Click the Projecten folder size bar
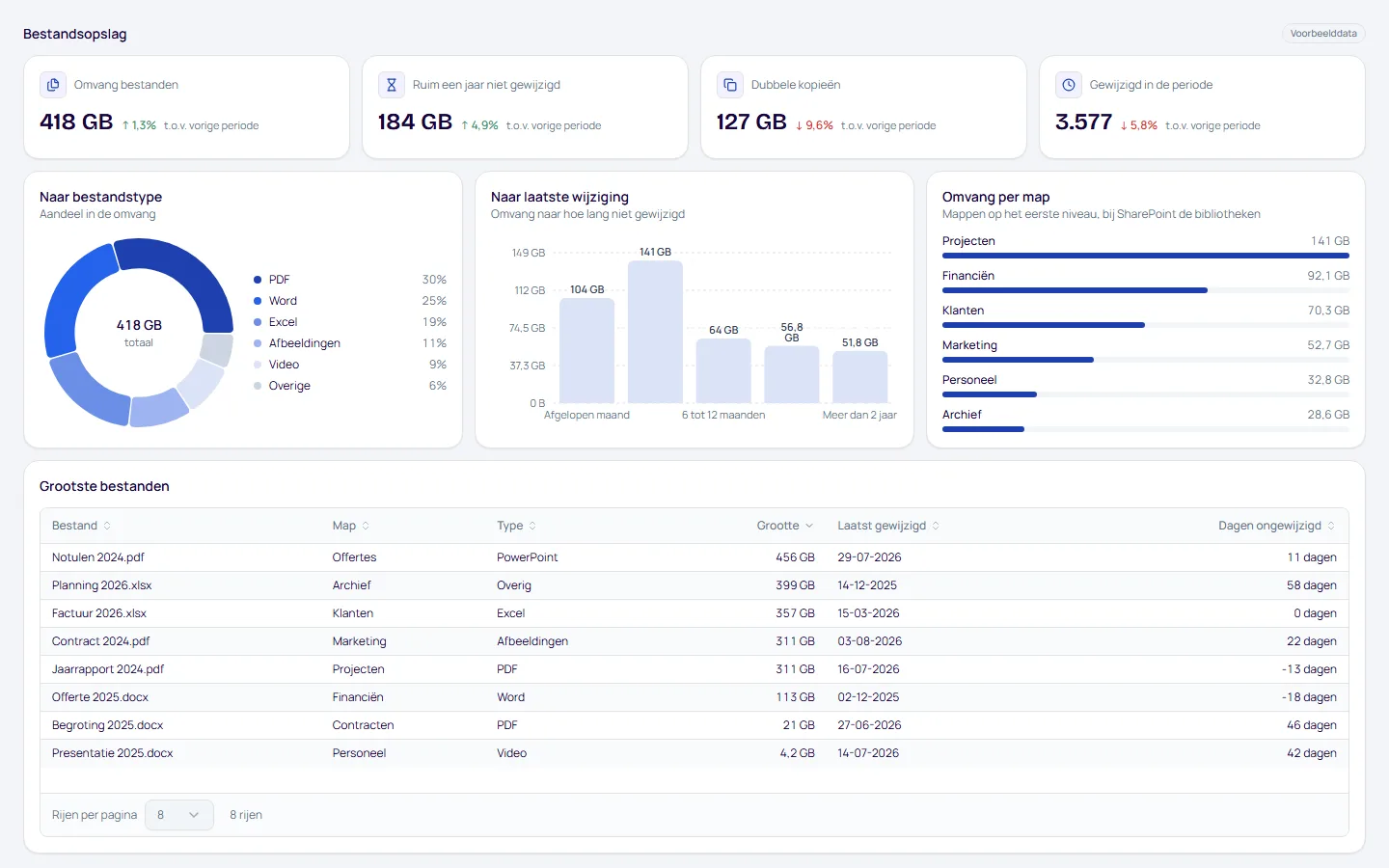This screenshot has height=868, width=1389. (1146, 256)
